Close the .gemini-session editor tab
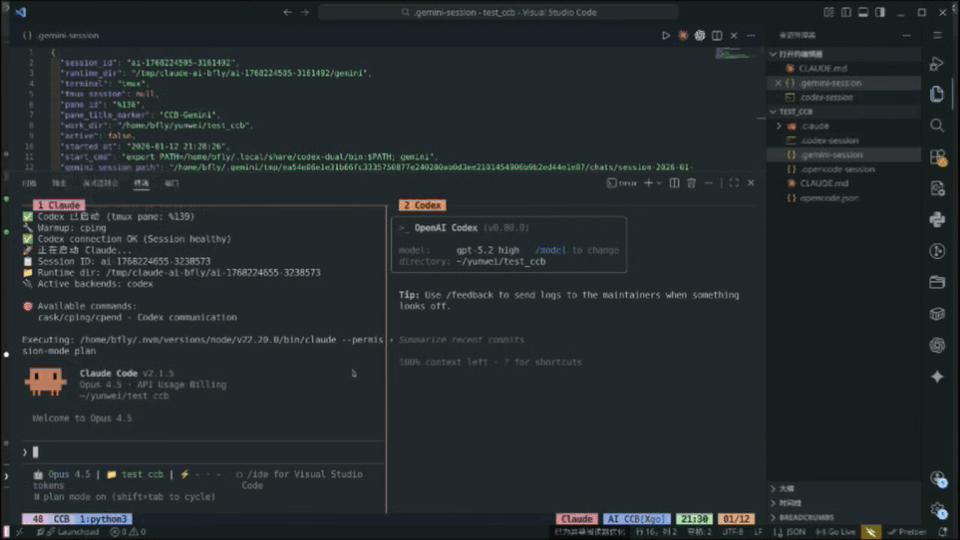 [x=734, y=36]
